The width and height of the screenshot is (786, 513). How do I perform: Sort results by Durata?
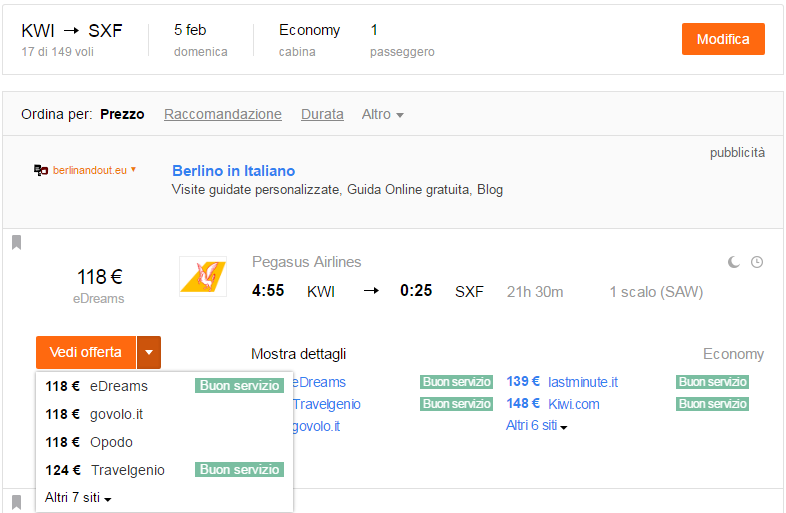[322, 114]
